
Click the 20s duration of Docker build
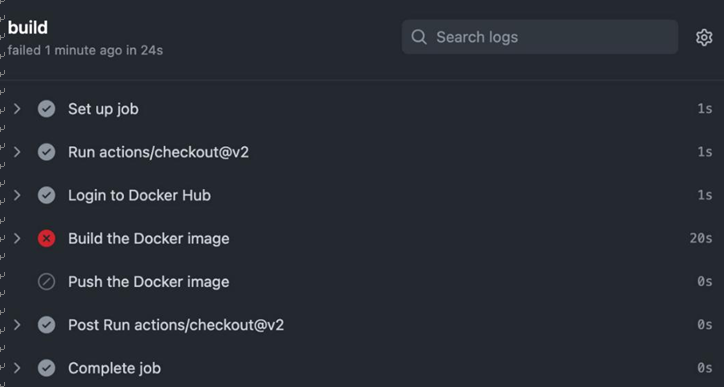pos(701,238)
